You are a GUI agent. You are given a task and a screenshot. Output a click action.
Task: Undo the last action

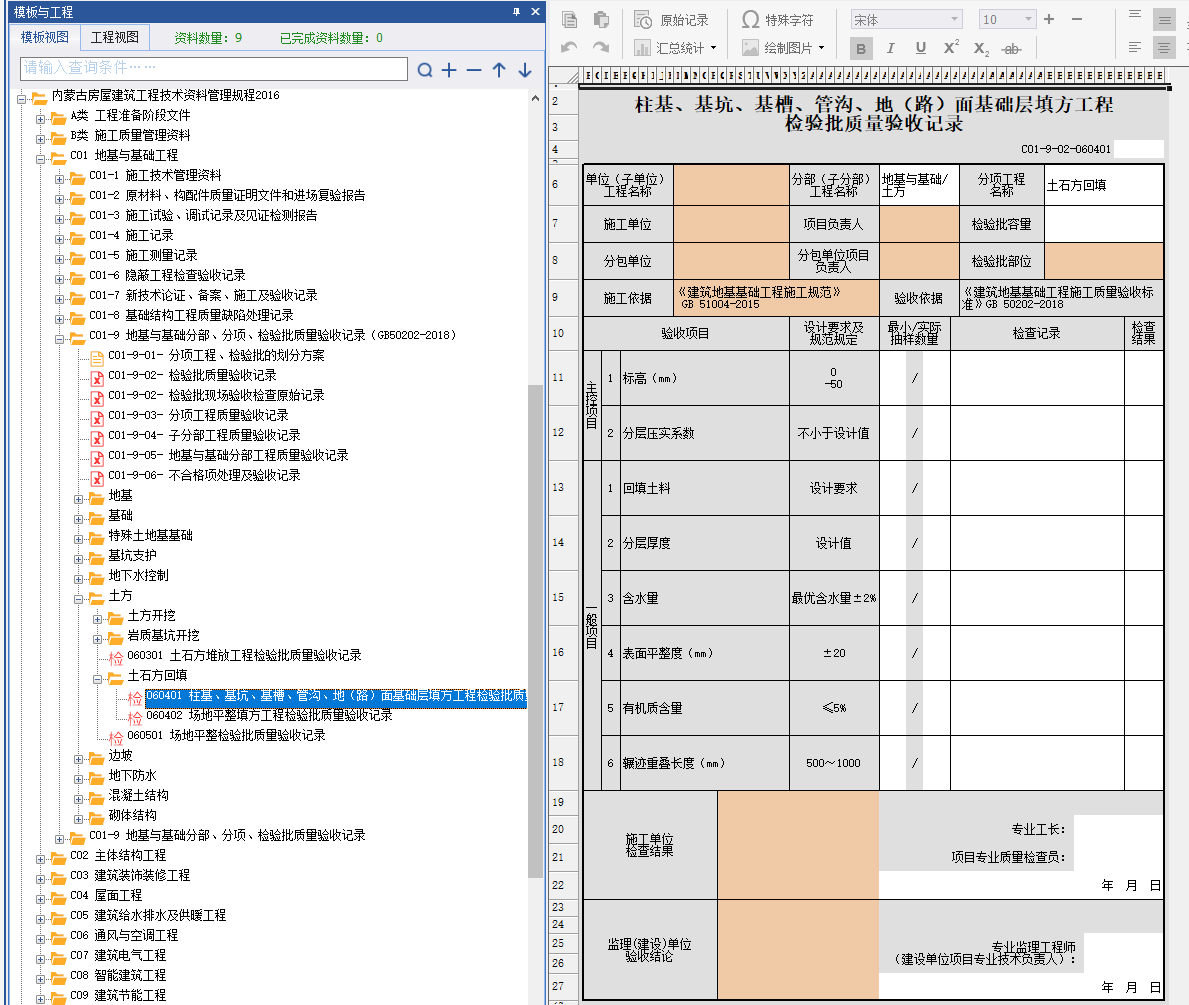click(569, 48)
